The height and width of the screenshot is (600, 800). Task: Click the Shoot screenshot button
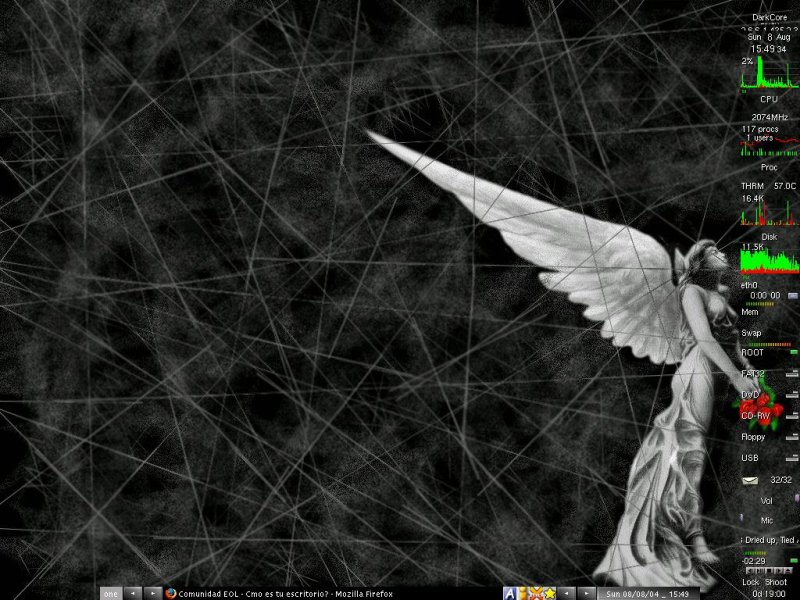coord(776,582)
